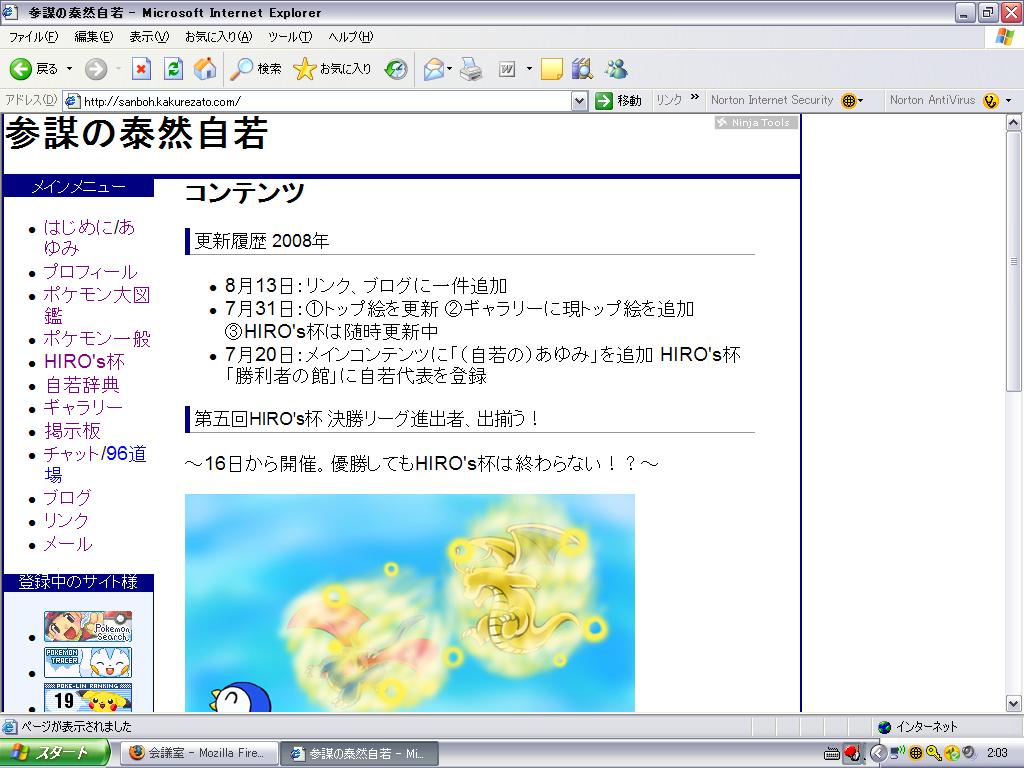Expand Norton AntiVirus dropdown arrow
This screenshot has height=768, width=1024.
(1008, 101)
